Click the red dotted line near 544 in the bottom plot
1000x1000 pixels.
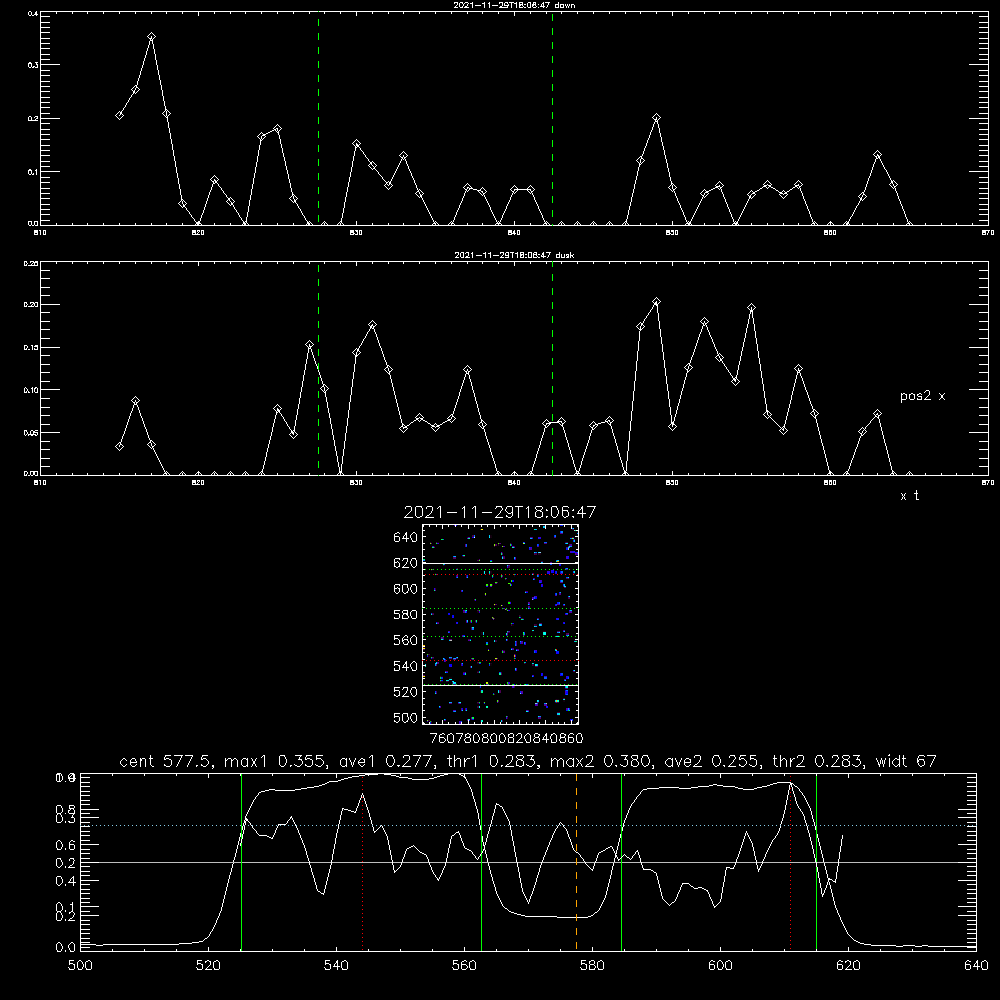click(x=362, y=862)
